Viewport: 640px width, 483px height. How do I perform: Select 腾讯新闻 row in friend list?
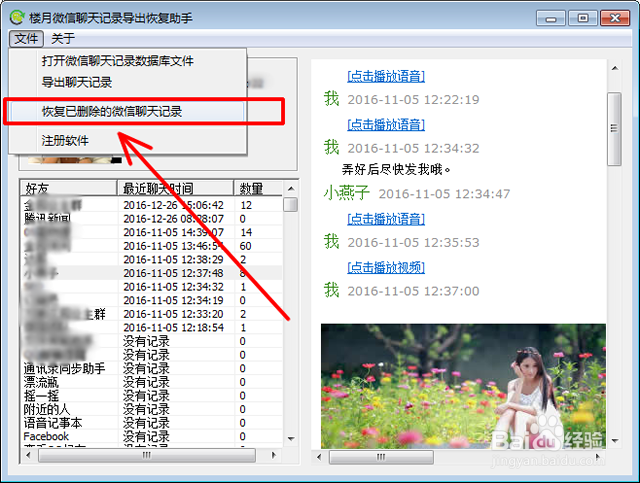(x=151, y=219)
